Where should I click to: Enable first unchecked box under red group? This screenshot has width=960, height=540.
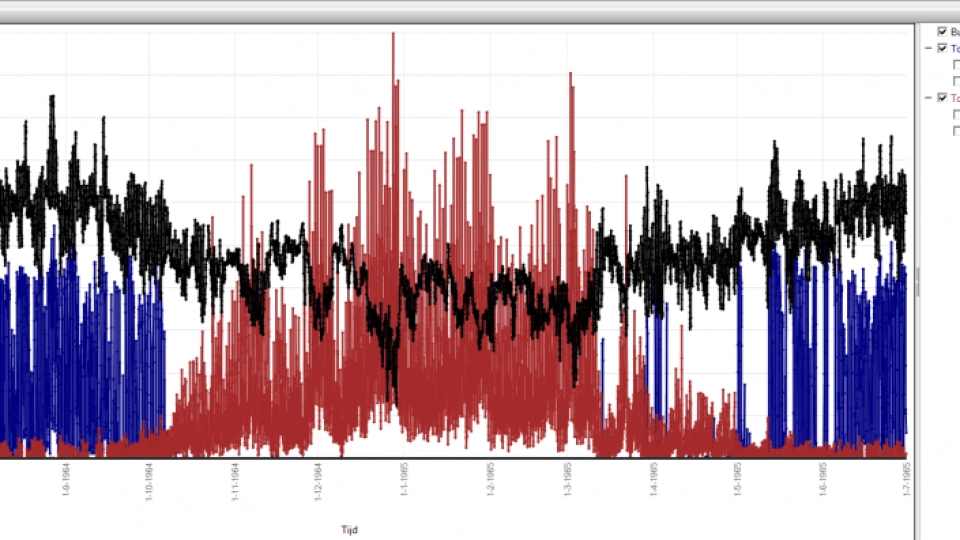click(x=956, y=114)
